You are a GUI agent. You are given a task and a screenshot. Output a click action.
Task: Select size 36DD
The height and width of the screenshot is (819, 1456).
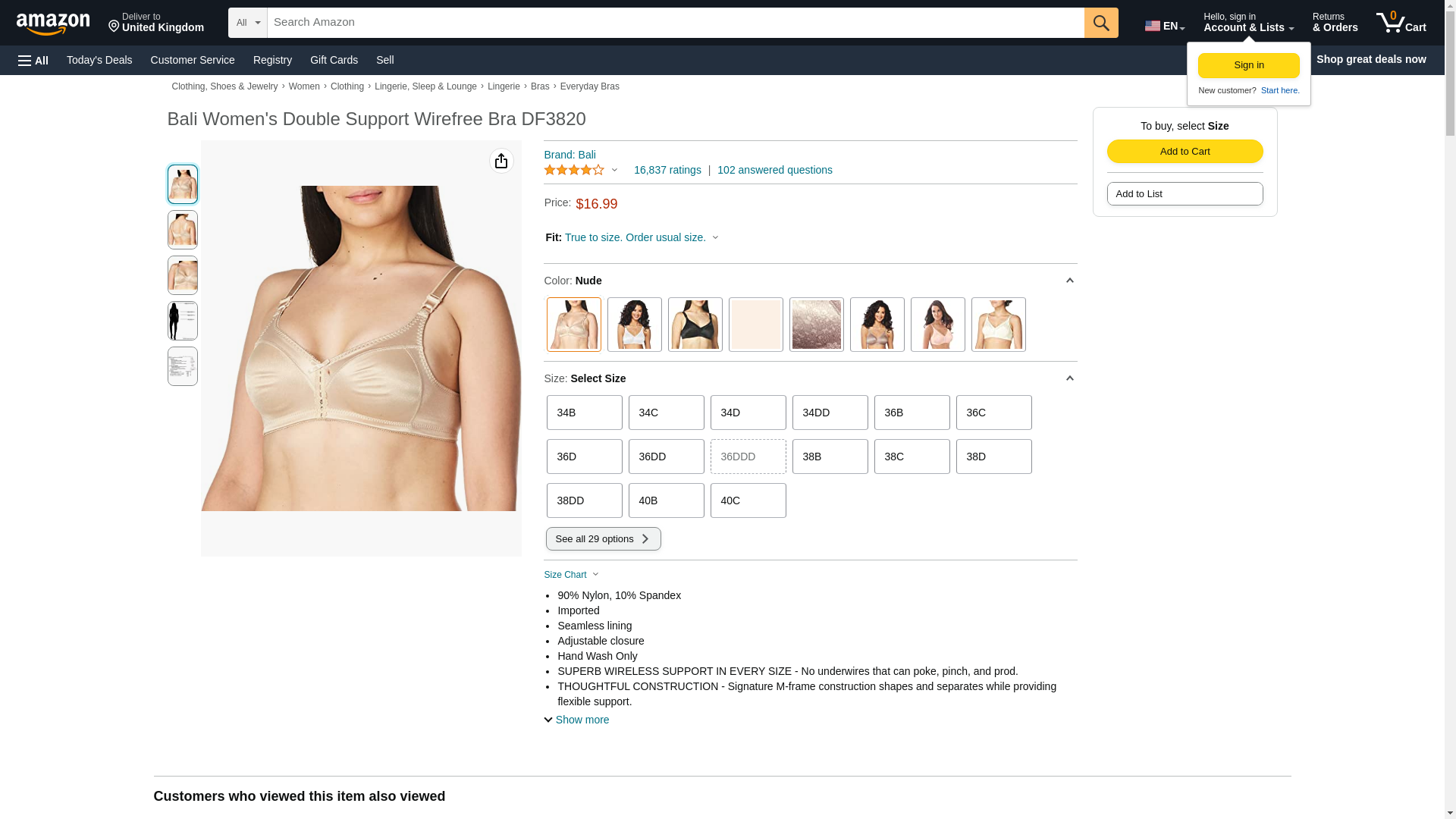[x=667, y=457]
